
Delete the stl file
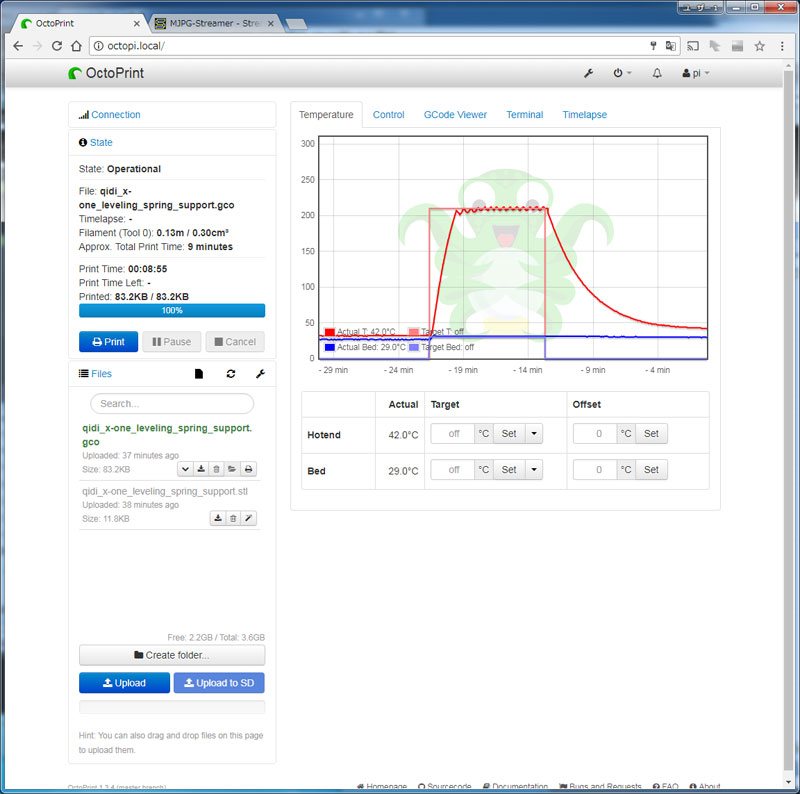click(x=233, y=518)
